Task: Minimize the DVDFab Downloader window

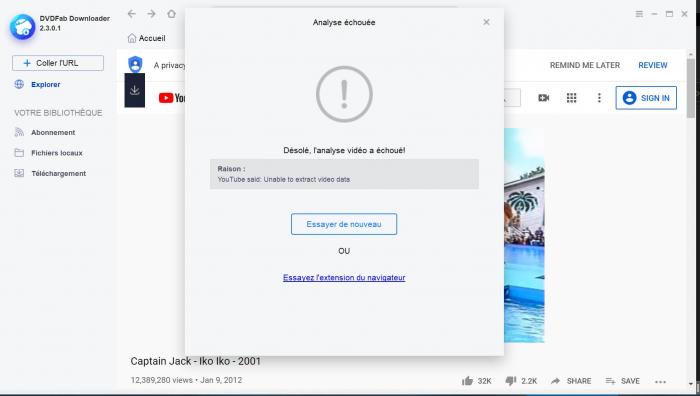Action: (654, 14)
